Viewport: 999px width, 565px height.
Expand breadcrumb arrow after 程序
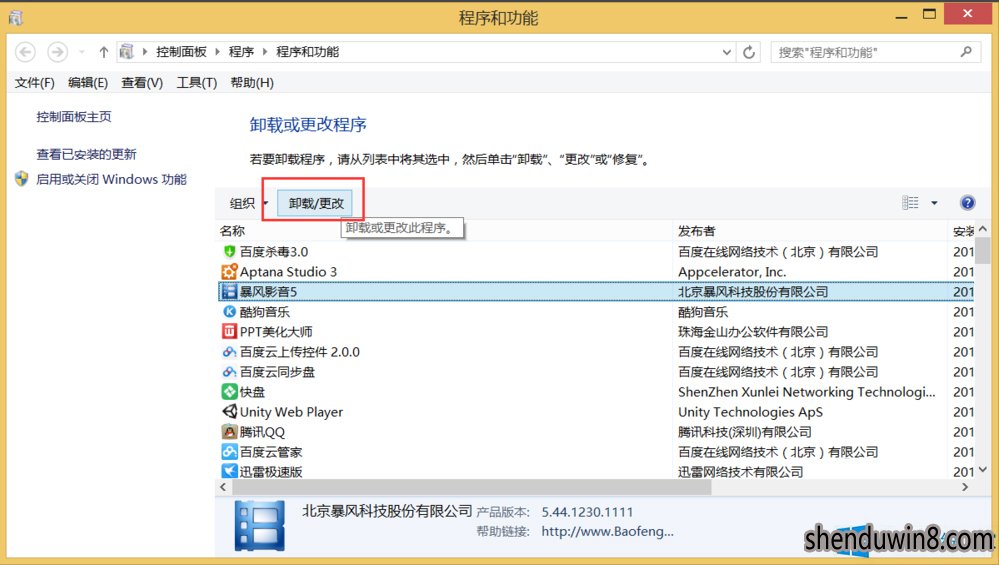pyautogui.click(x=265, y=52)
